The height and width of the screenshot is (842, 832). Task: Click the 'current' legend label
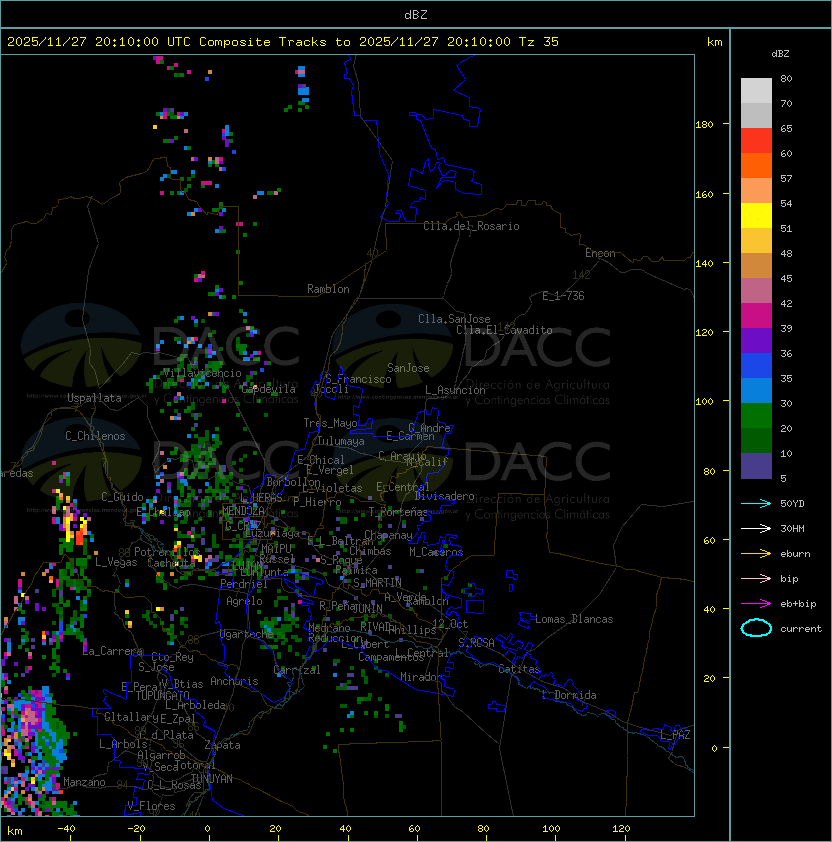[801, 629]
